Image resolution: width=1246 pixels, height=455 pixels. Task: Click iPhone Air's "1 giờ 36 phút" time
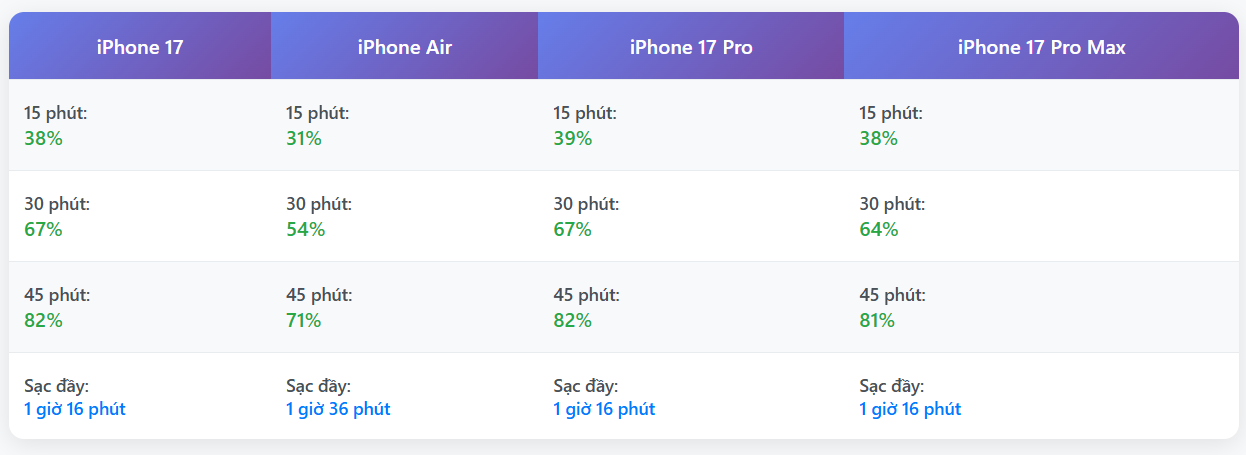(x=338, y=409)
